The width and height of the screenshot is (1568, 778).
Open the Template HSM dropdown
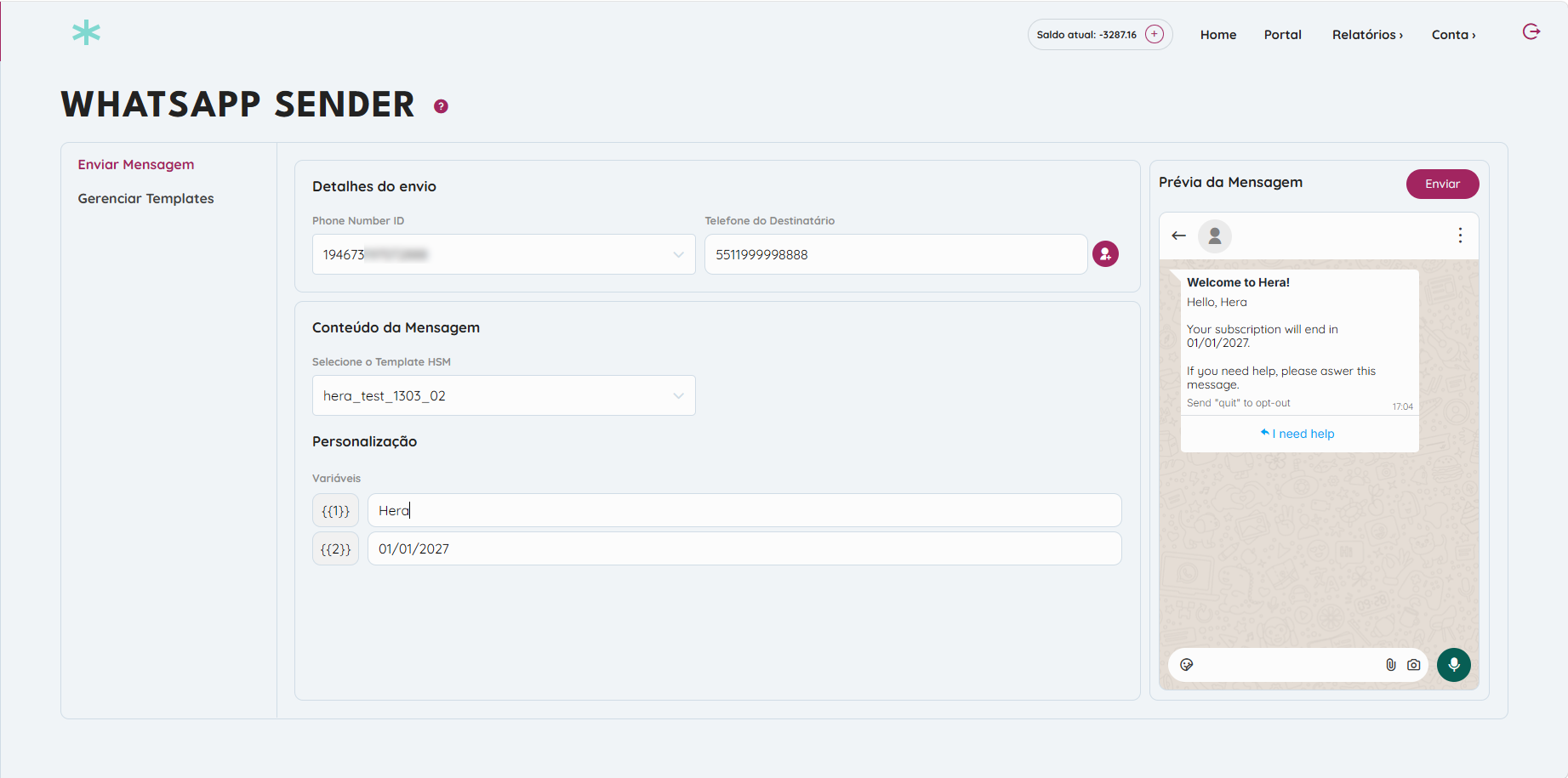(504, 395)
